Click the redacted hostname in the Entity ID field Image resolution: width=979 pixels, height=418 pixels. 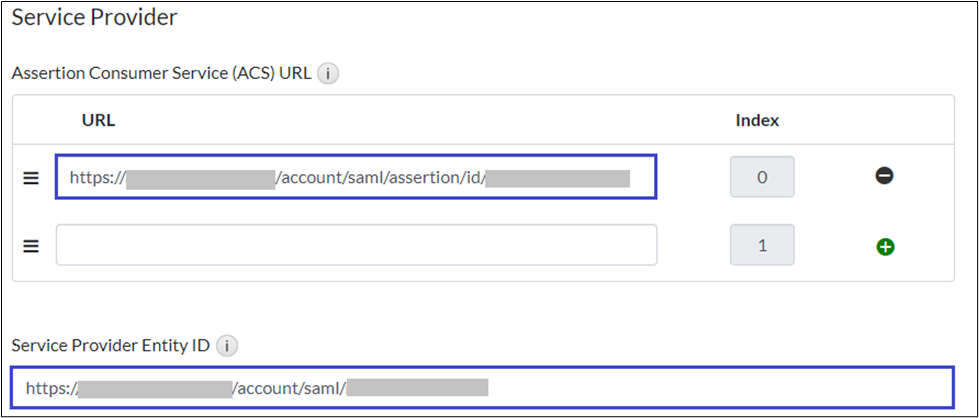click(x=155, y=388)
